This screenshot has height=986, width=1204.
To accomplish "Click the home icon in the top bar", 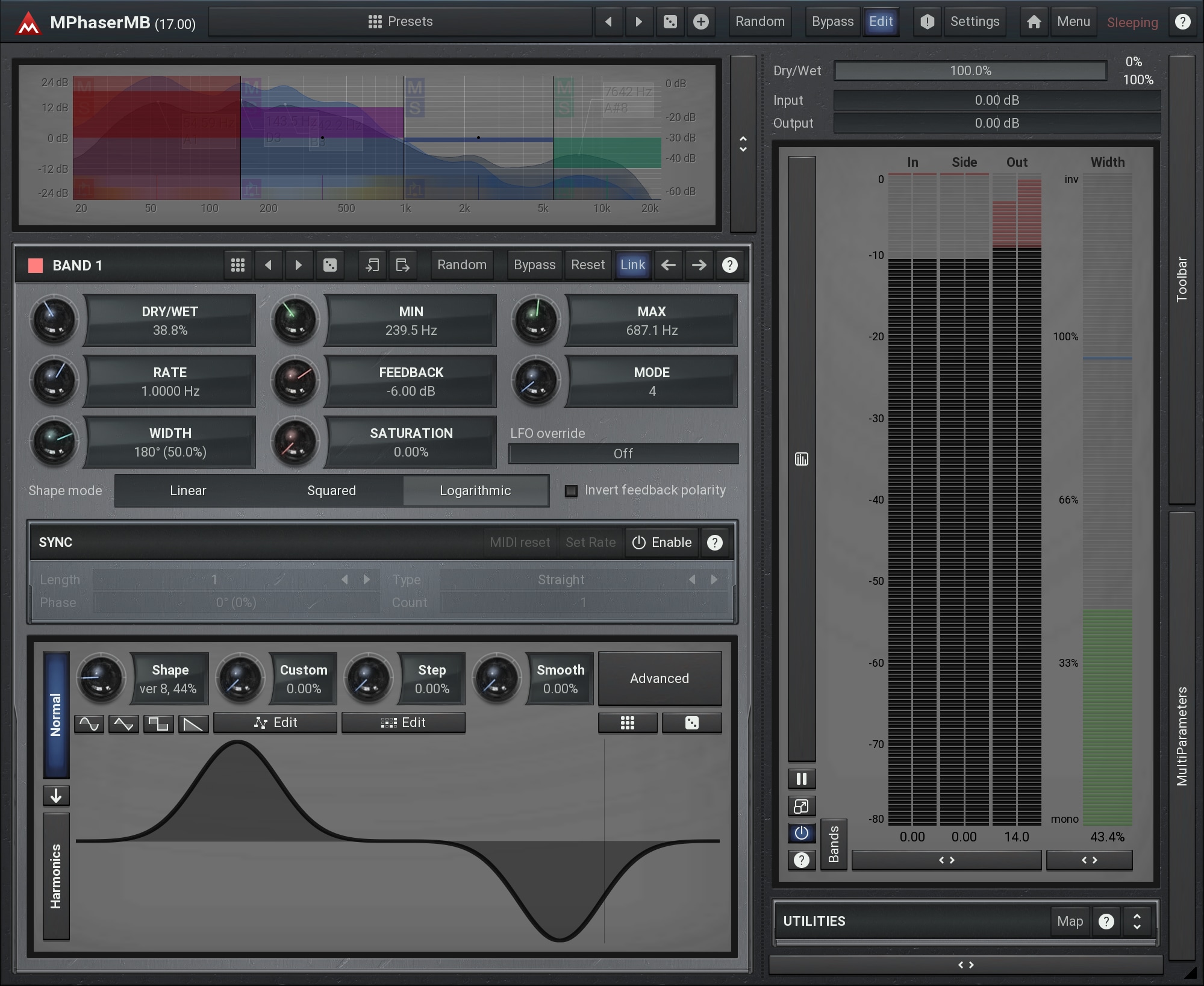I will click(1034, 22).
